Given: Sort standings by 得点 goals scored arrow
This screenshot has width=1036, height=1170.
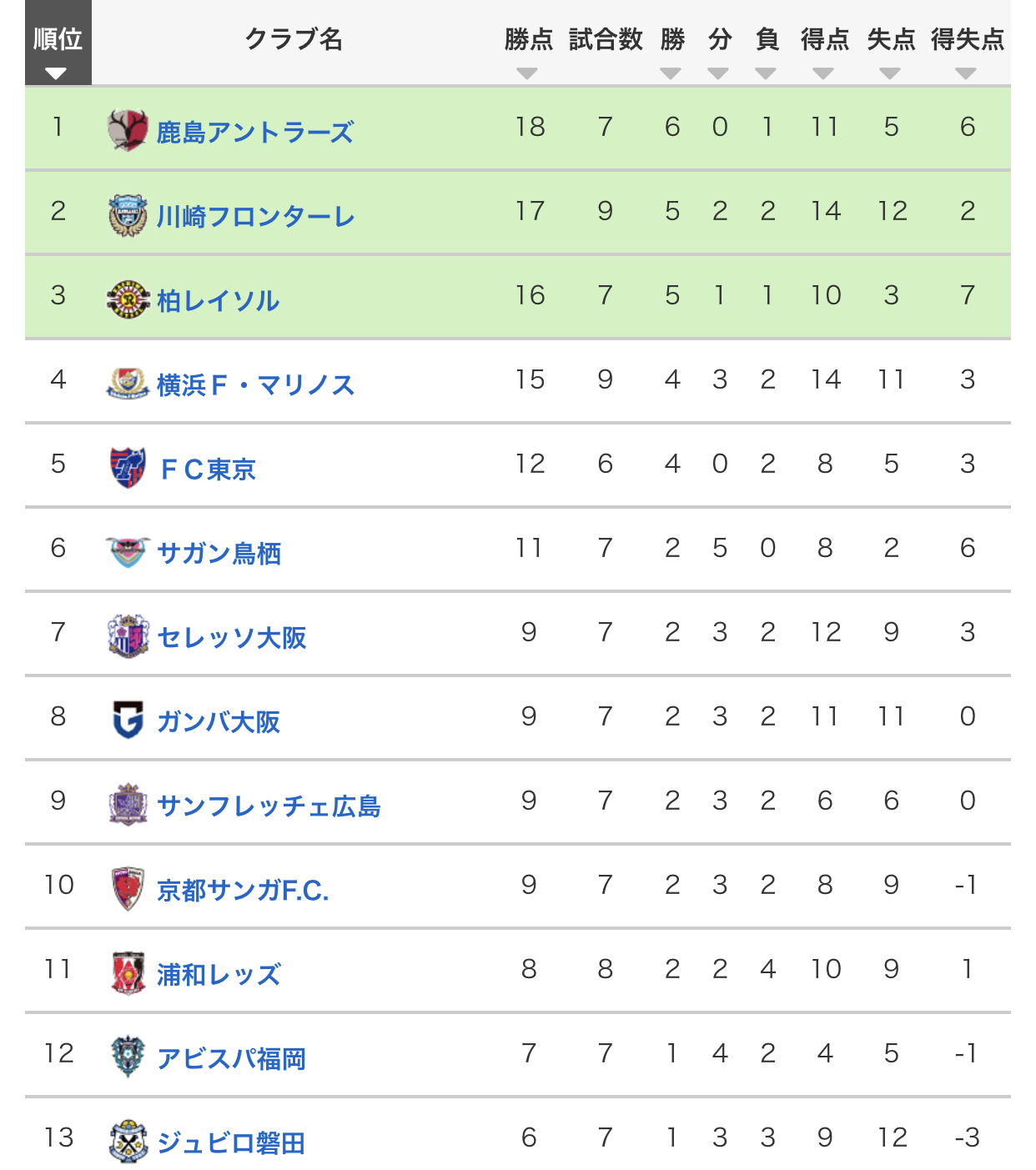Looking at the screenshot, I should [823, 73].
